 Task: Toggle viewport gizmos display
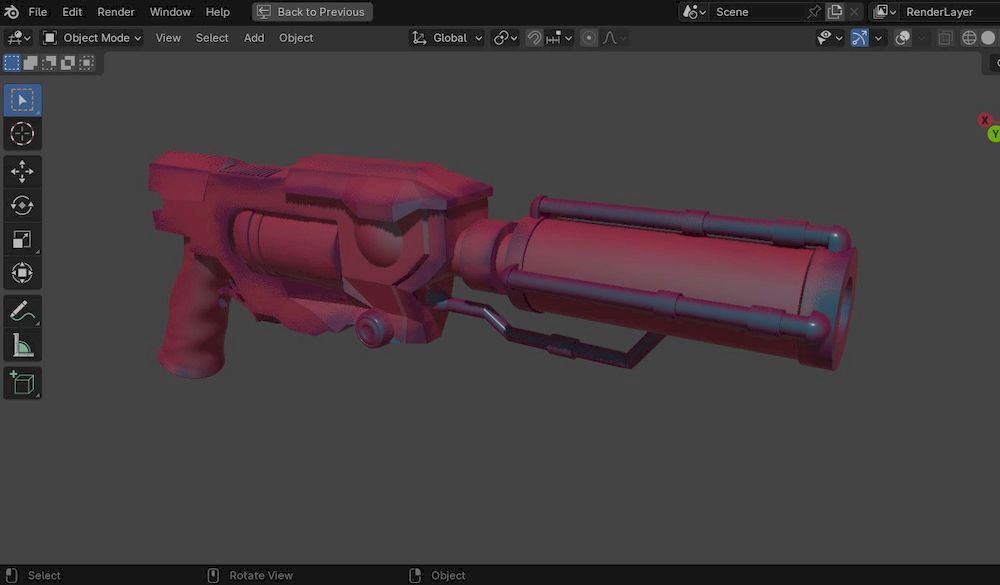click(859, 38)
